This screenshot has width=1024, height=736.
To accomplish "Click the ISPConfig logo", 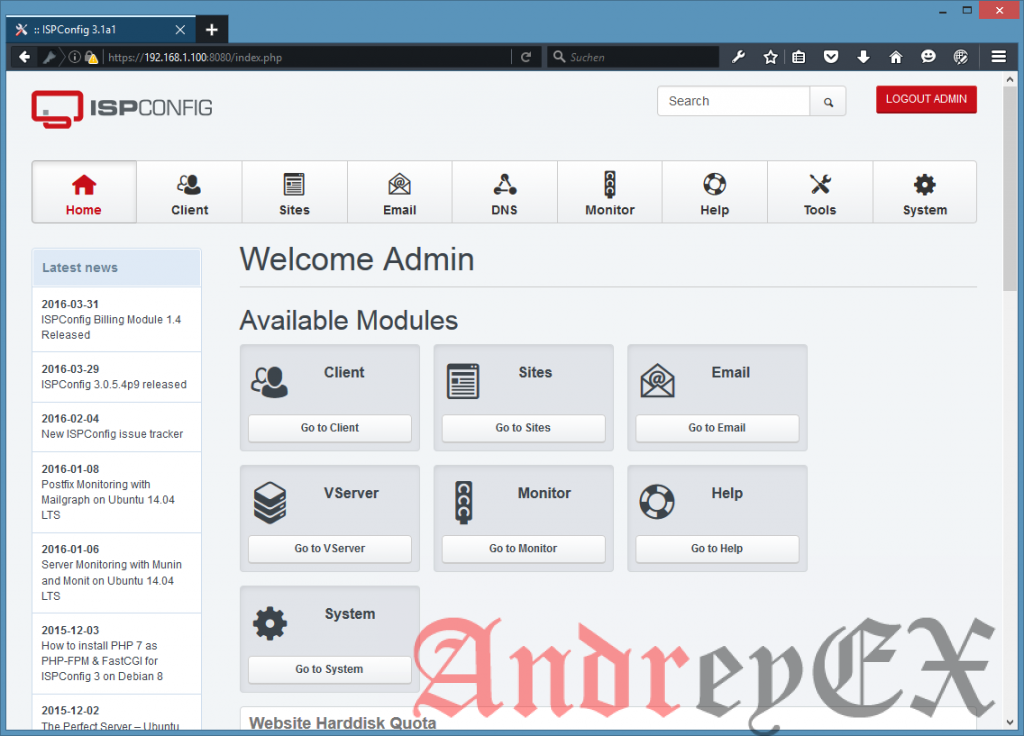I will pyautogui.click(x=122, y=108).
